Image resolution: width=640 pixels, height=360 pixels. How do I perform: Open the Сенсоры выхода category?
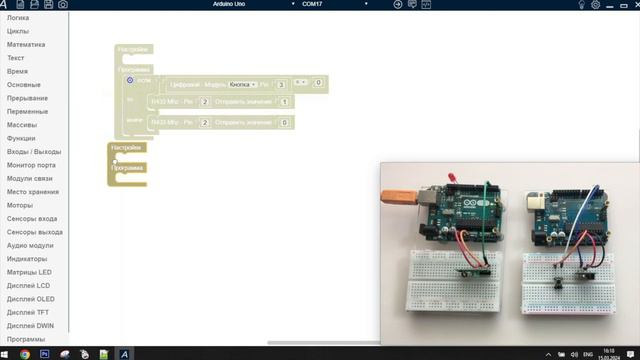35,232
